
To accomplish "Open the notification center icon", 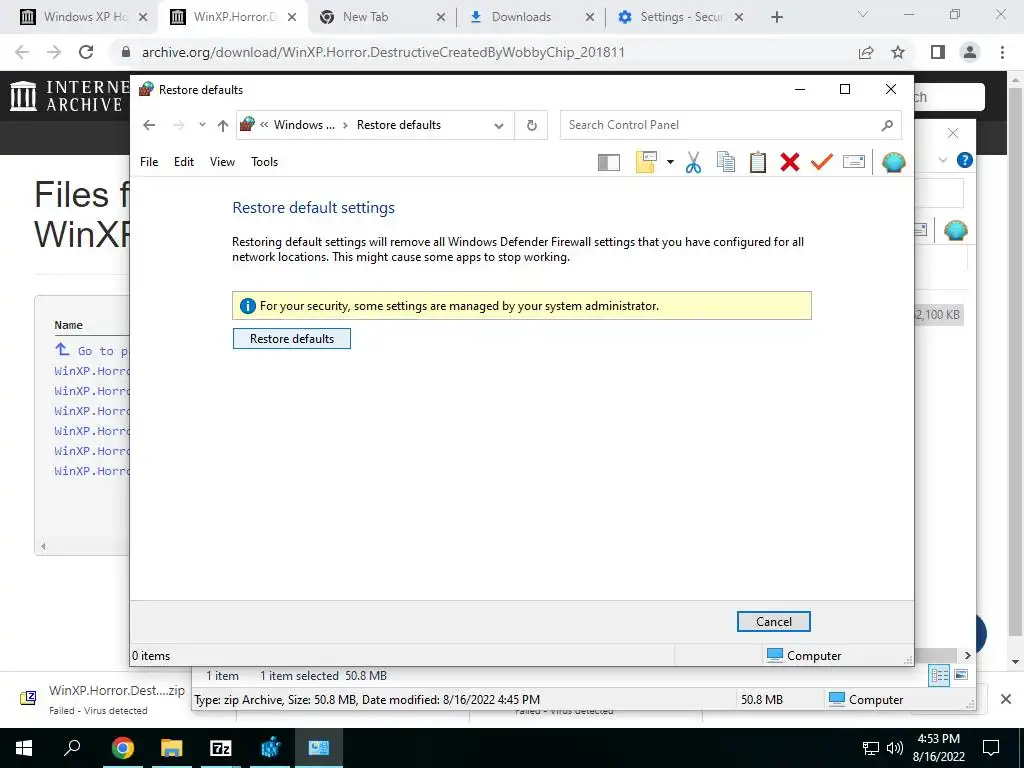I will tap(991, 748).
